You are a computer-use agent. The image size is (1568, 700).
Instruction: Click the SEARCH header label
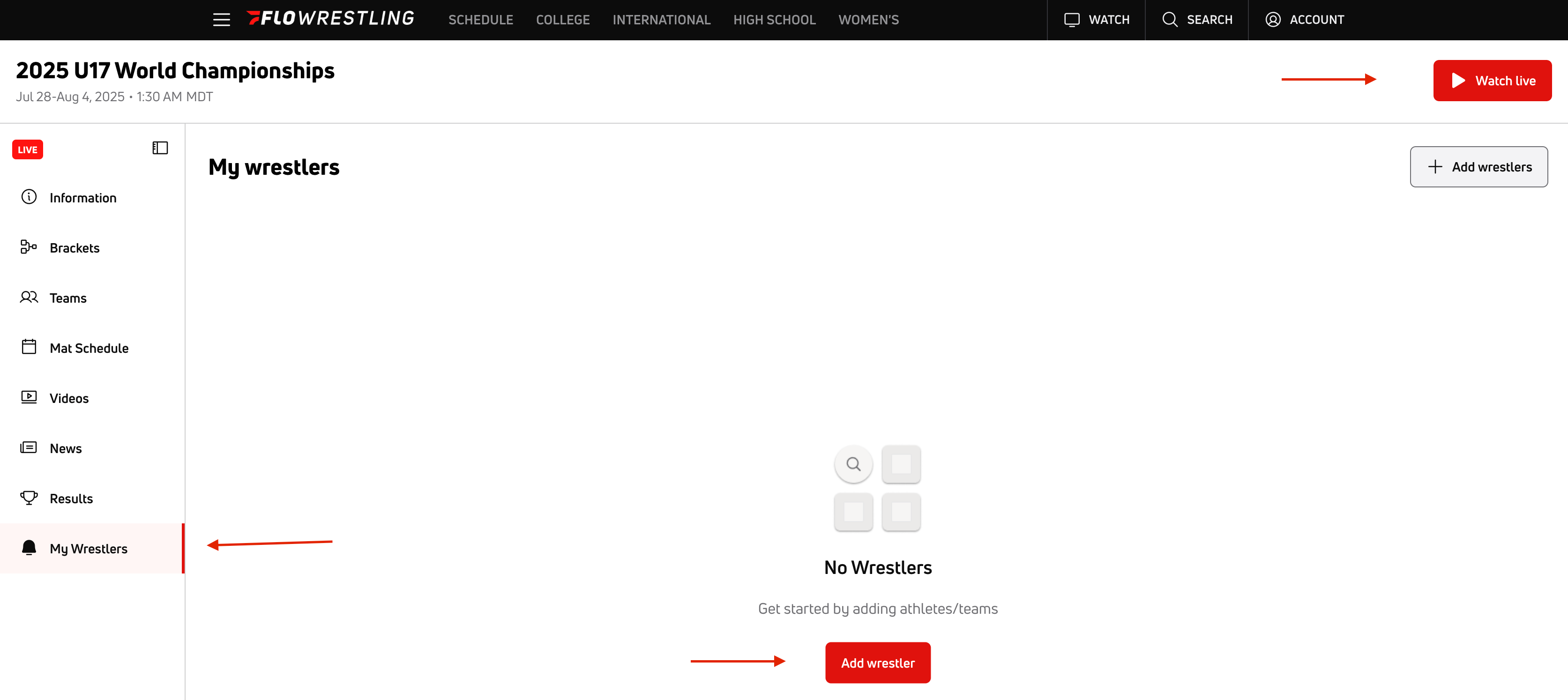point(1209,20)
